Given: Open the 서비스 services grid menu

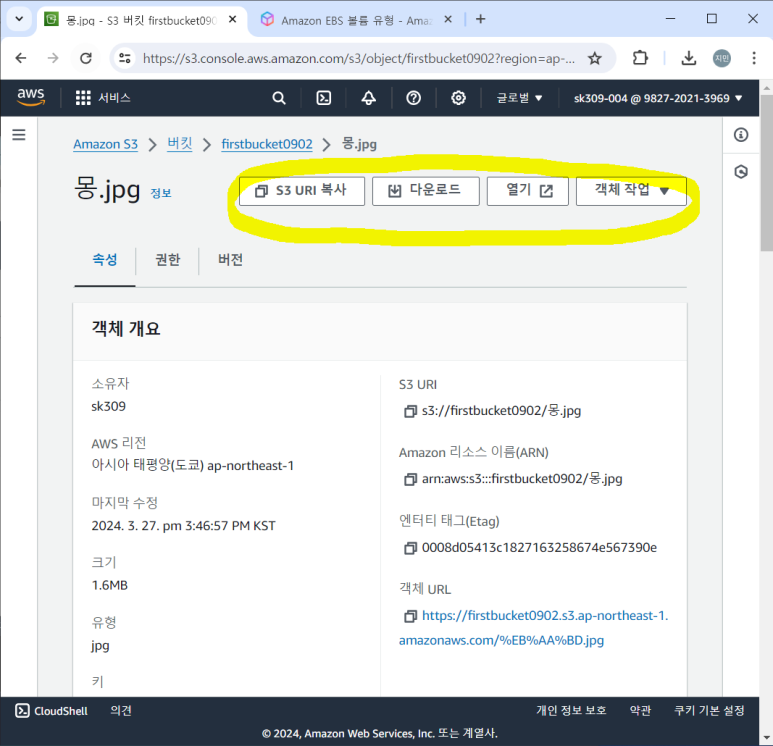Looking at the screenshot, I should (x=103, y=98).
